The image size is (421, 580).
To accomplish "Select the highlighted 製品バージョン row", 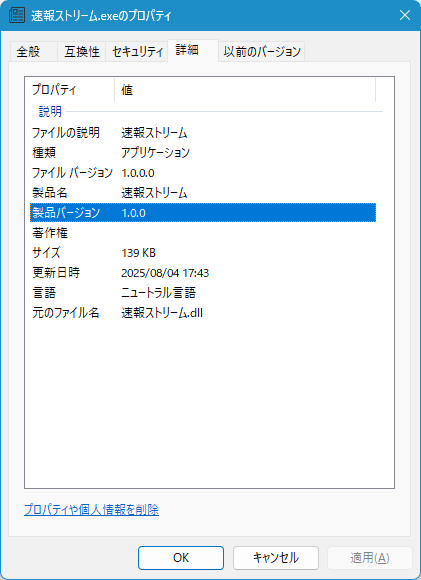I will pos(203,212).
